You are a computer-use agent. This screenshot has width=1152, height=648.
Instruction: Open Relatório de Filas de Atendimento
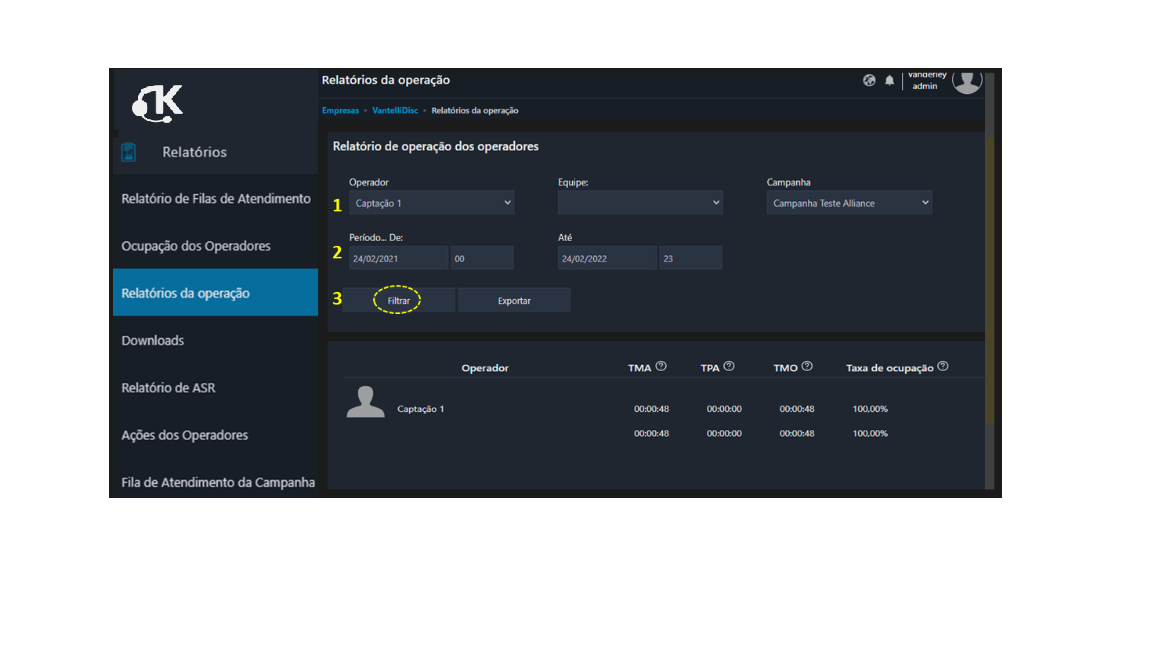coord(215,198)
